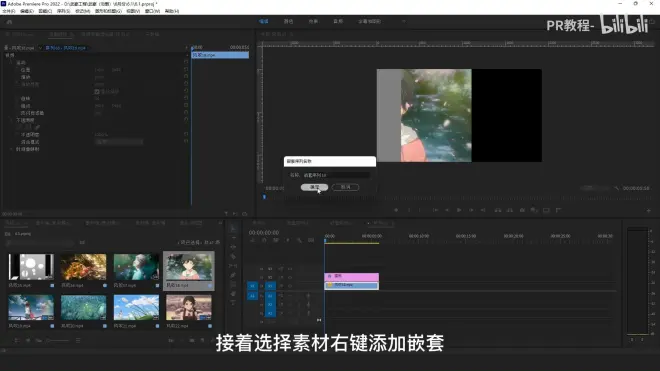Select the Hand tool
Image resolution: width=660 pixels, height=371 pixels.
233,294
